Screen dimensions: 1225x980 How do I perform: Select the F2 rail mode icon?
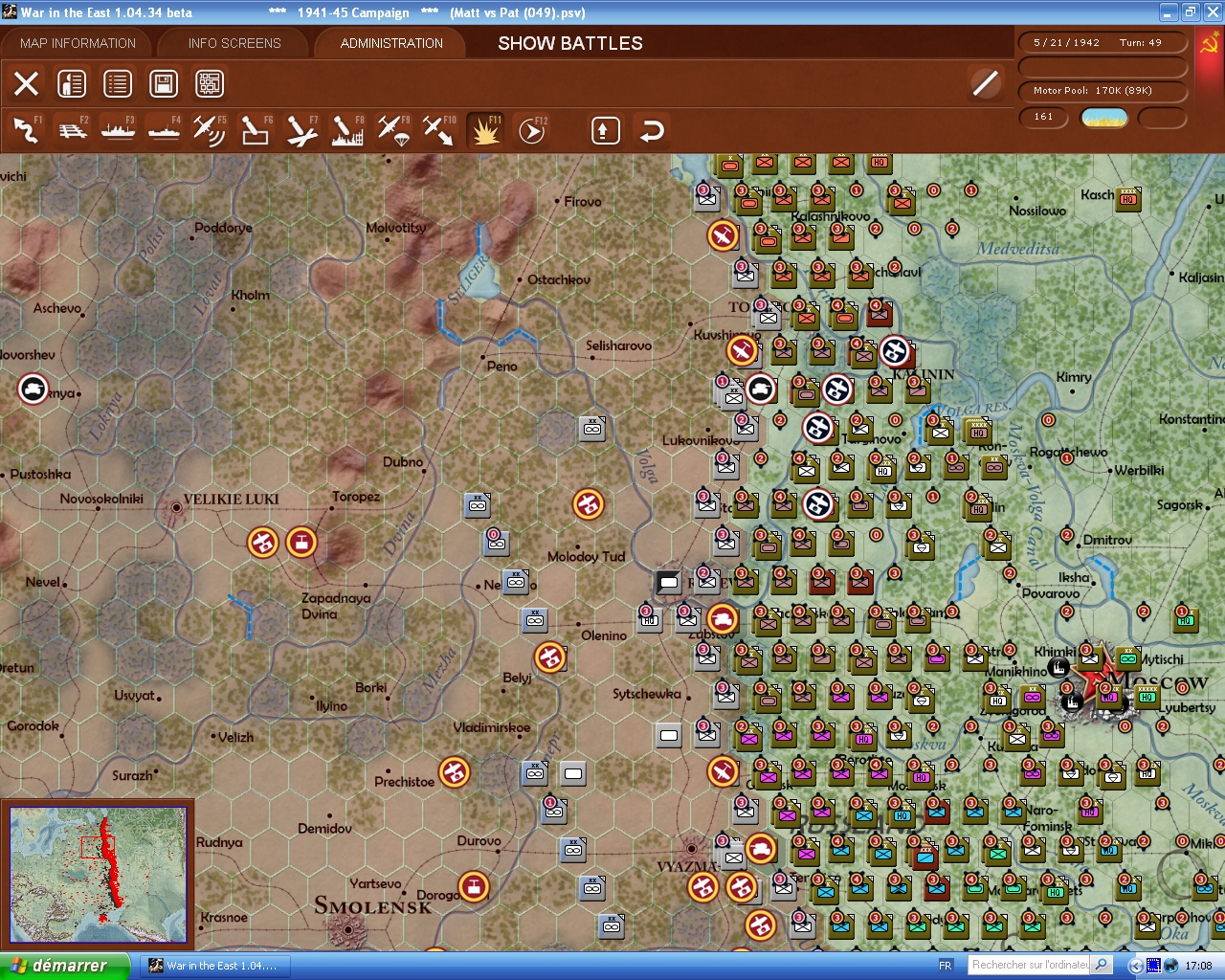73,130
